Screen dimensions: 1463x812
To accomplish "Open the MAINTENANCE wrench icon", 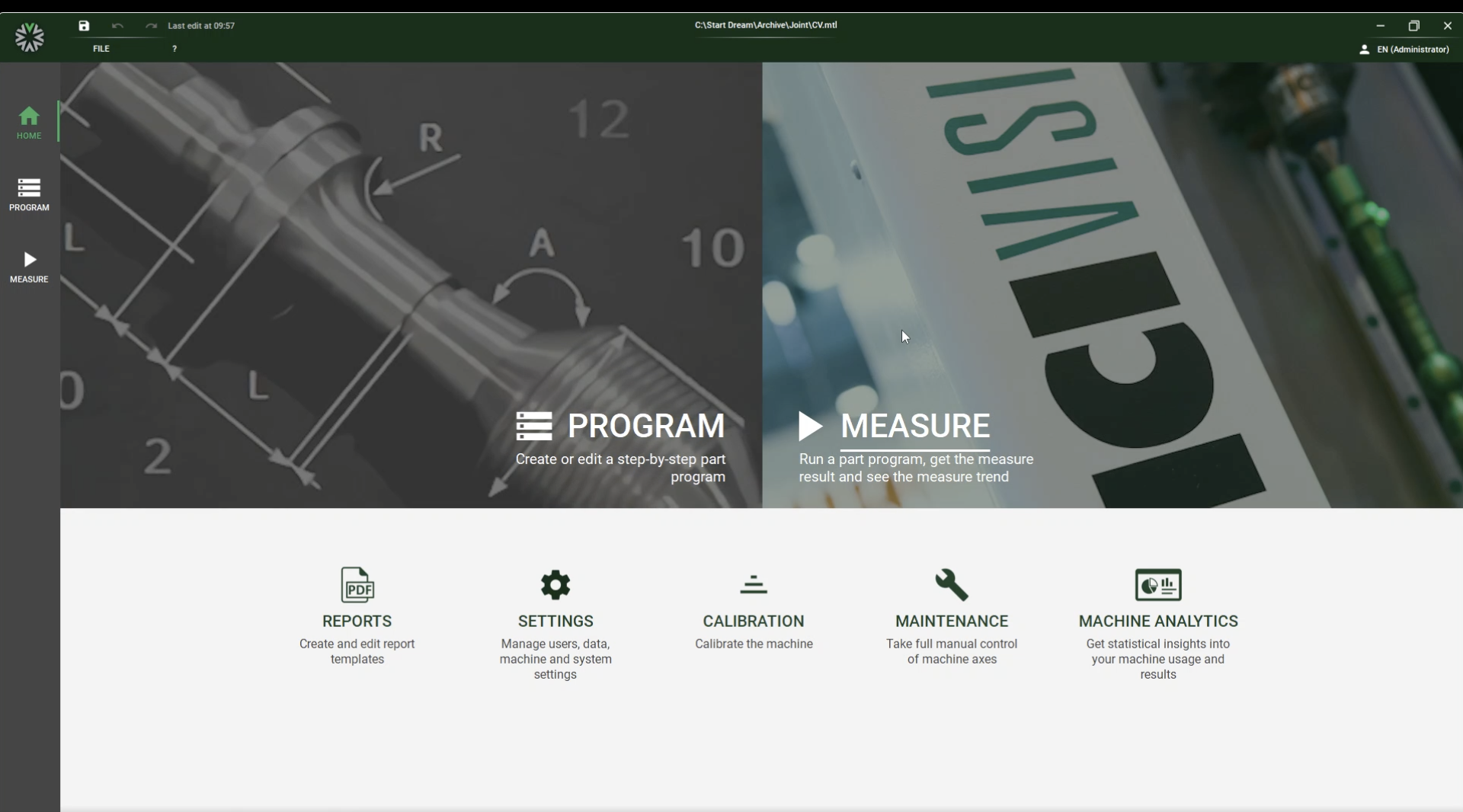I will pos(952,585).
